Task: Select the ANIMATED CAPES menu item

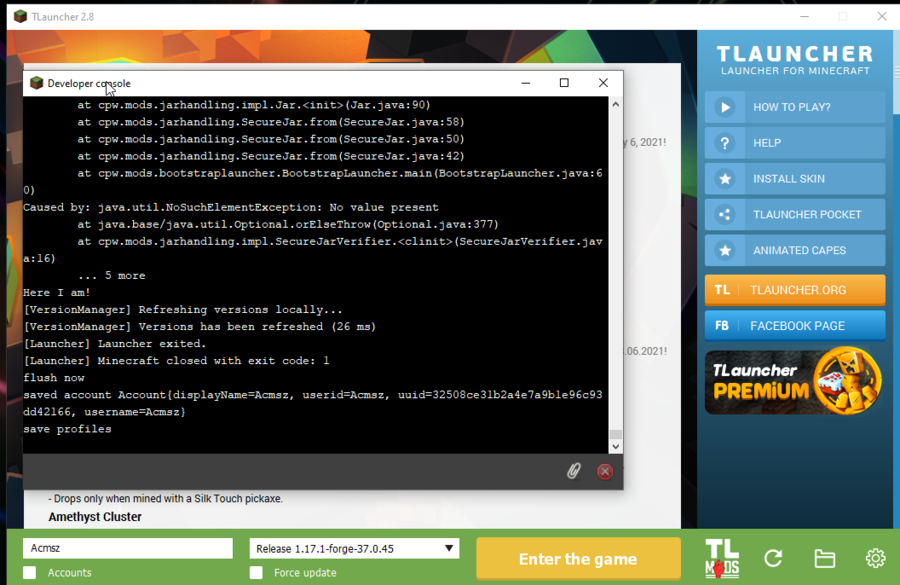Action: click(795, 250)
